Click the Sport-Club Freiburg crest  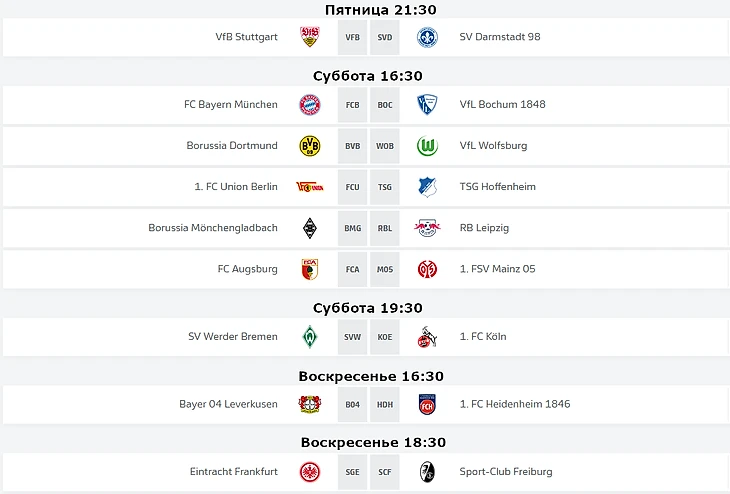point(428,472)
